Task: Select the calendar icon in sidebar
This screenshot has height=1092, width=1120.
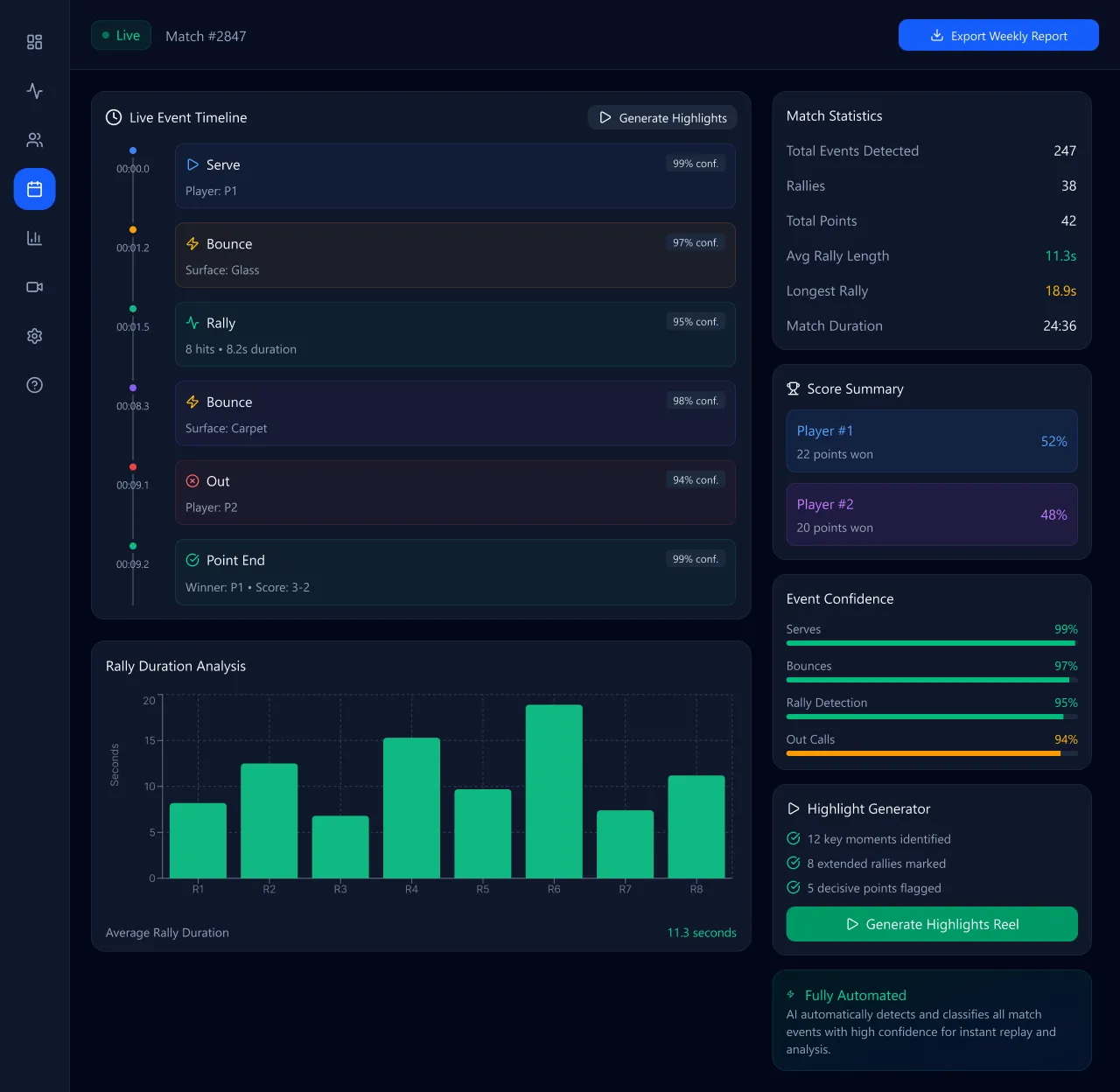Action: 34,189
